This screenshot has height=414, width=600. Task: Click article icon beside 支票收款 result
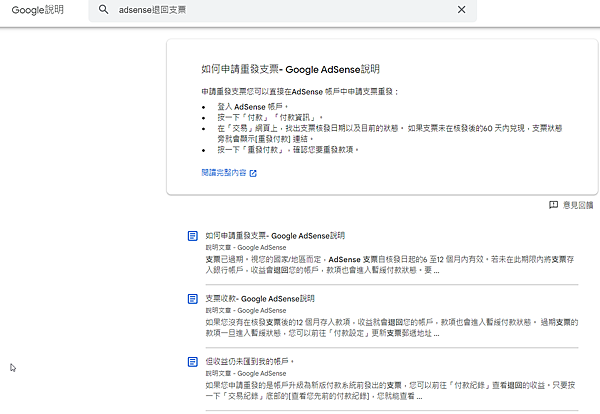click(192, 299)
